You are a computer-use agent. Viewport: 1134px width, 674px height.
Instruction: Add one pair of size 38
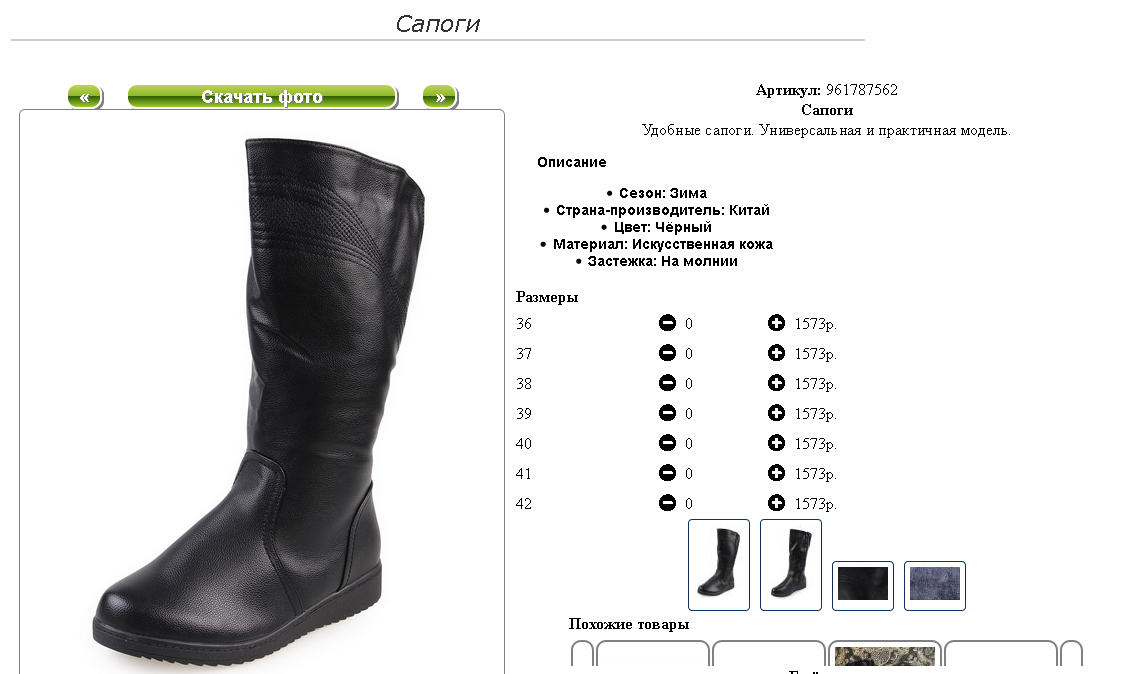[x=776, y=383]
